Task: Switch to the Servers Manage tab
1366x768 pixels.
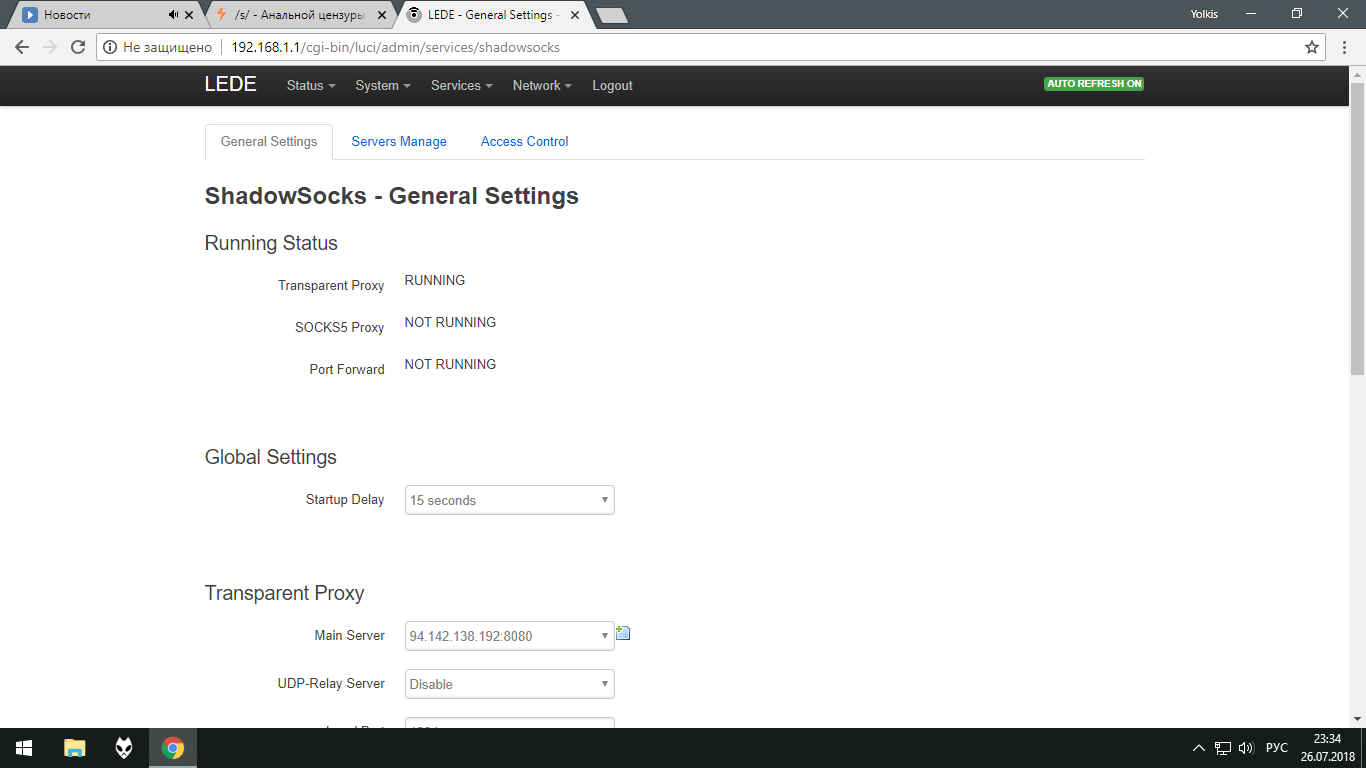Action: coord(399,142)
